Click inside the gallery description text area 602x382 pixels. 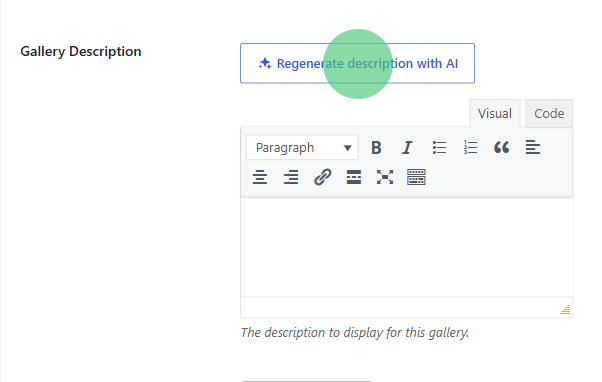pyautogui.click(x=407, y=247)
